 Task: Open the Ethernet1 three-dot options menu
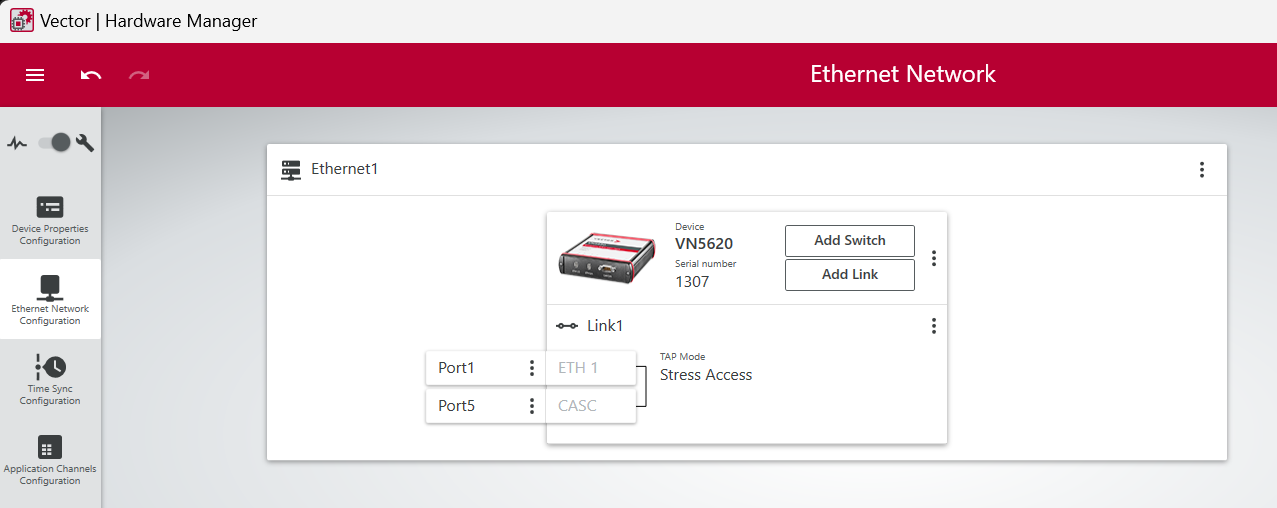click(x=1202, y=170)
